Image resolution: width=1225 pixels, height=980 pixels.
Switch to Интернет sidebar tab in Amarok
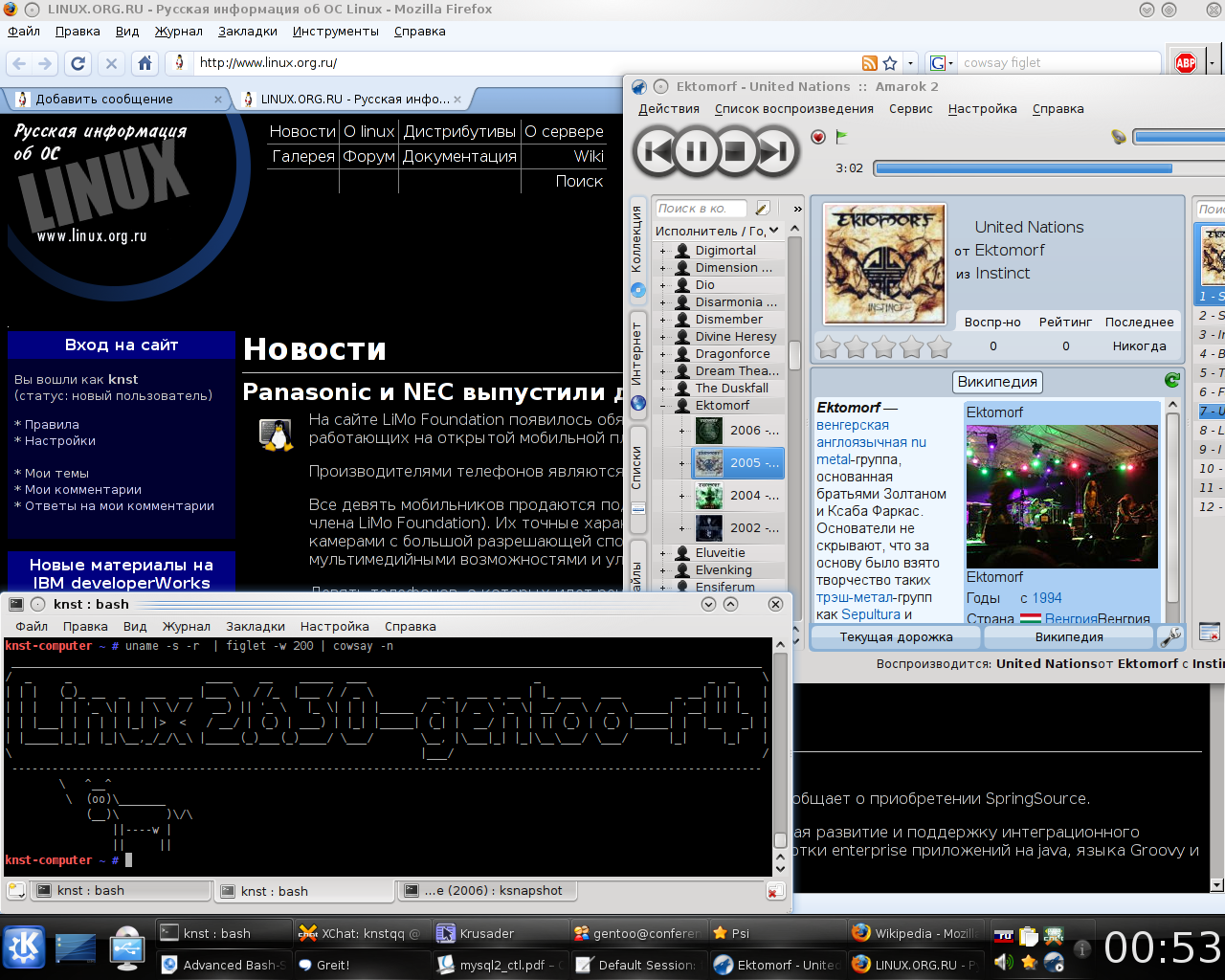(x=637, y=365)
